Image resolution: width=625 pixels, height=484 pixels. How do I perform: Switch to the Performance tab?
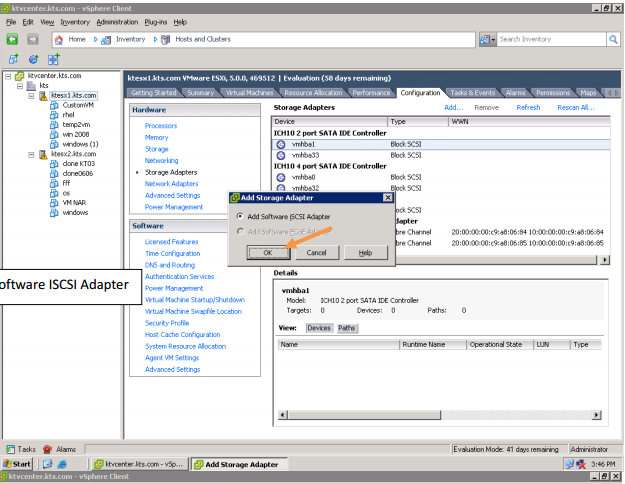point(371,93)
